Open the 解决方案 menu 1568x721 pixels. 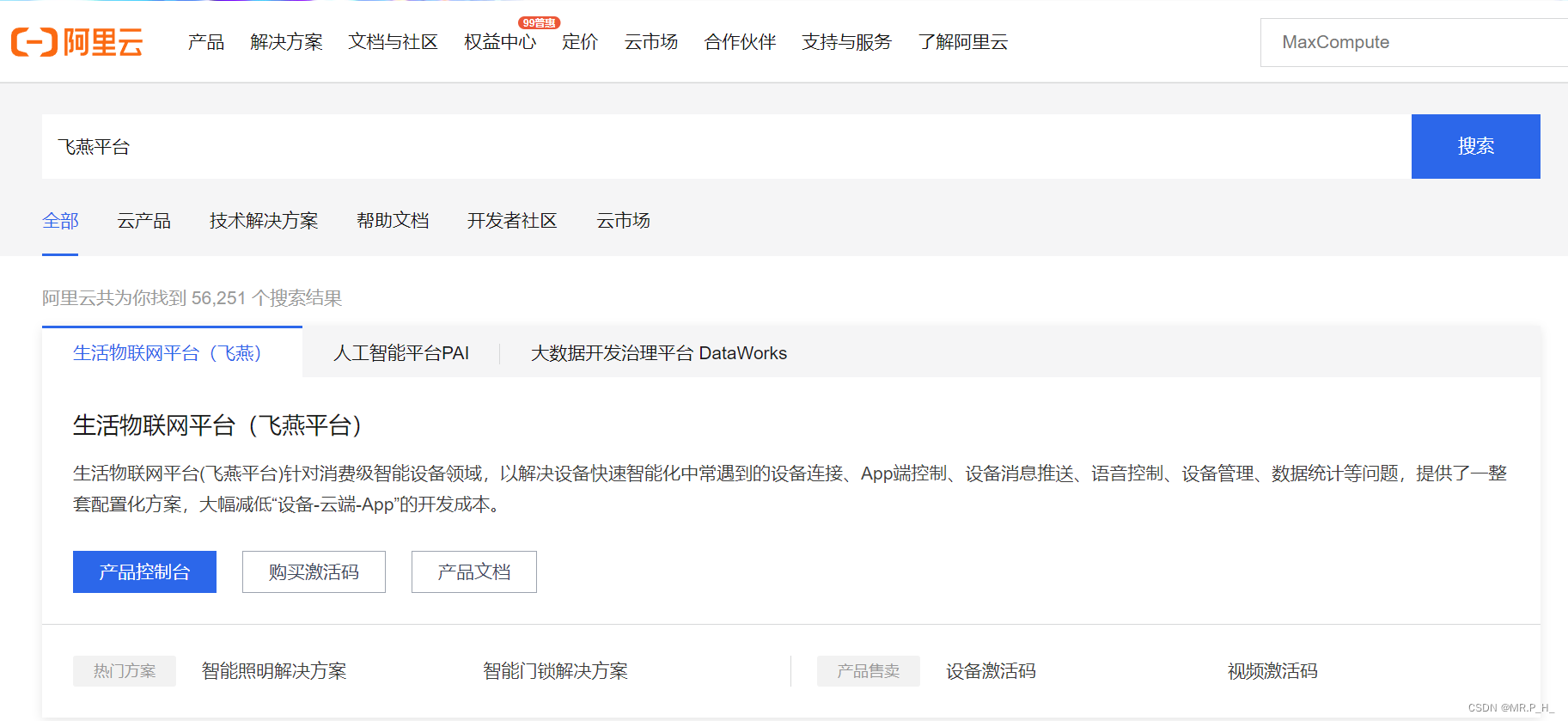pos(286,42)
